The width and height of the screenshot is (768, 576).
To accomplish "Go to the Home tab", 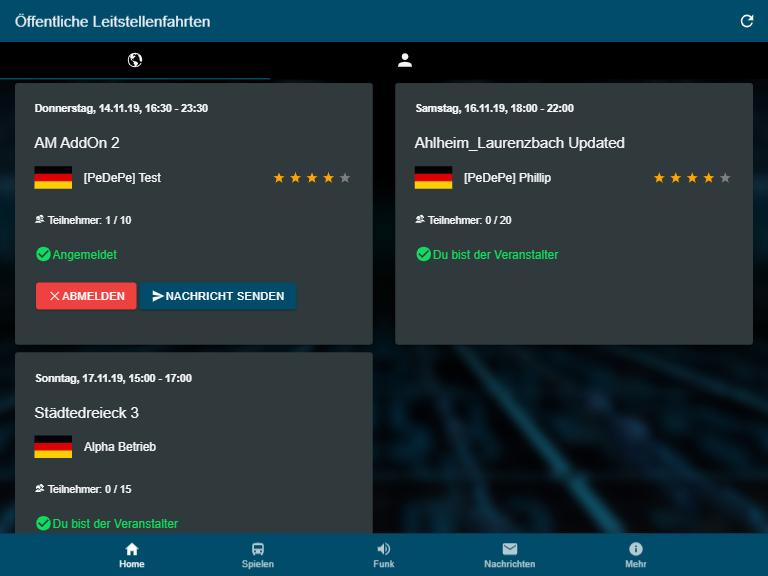I will coord(132,555).
